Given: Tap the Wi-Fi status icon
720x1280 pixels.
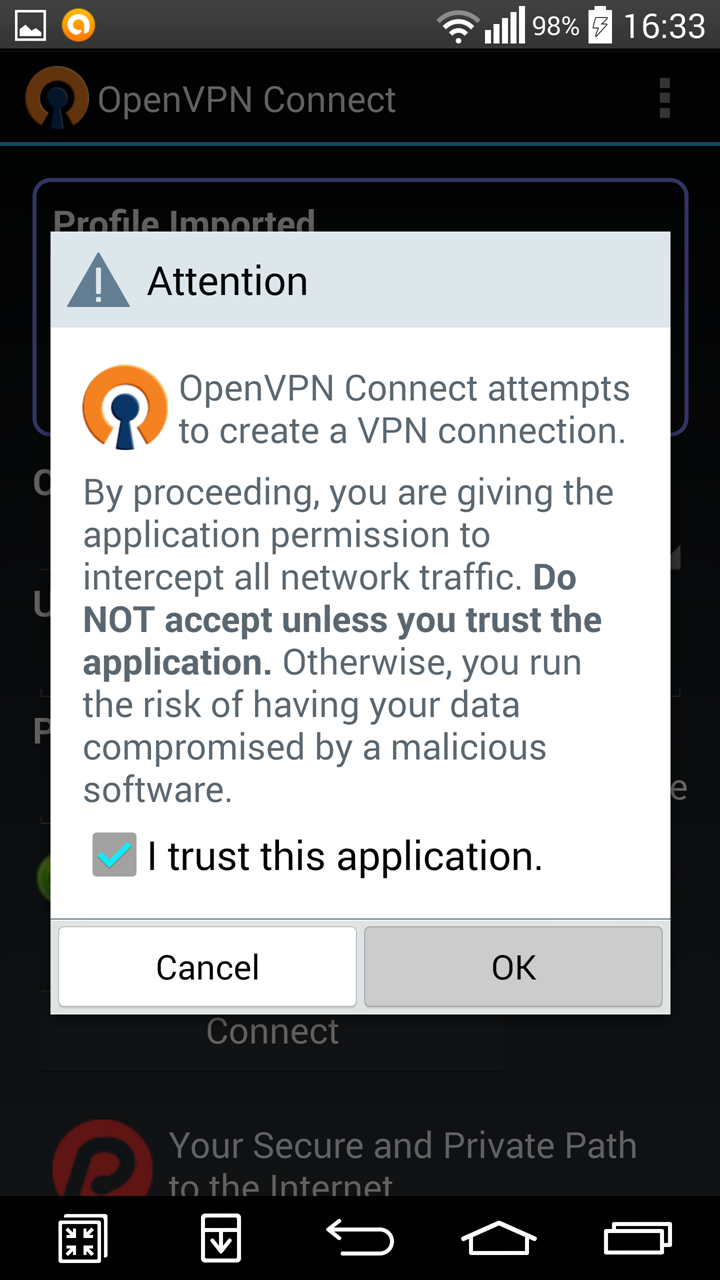Looking at the screenshot, I should (x=458, y=27).
